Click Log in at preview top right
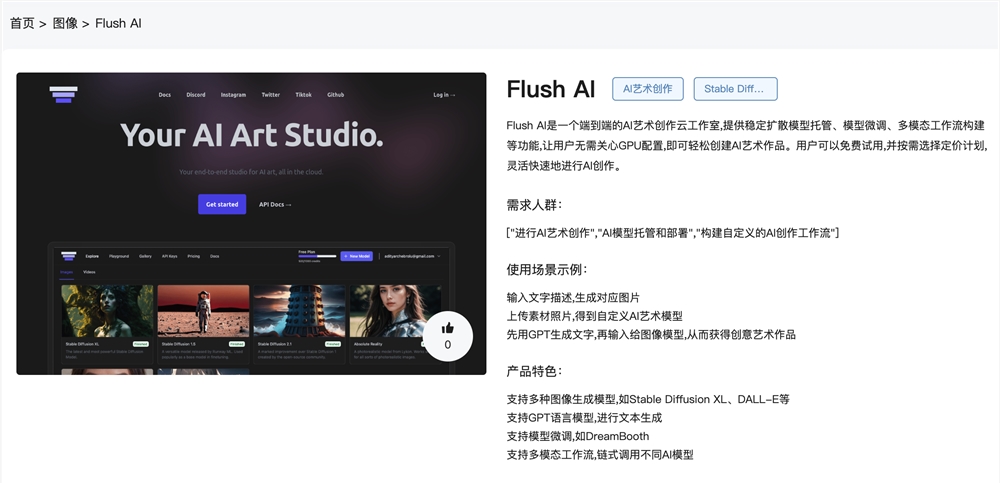1000x483 pixels. click(x=445, y=95)
